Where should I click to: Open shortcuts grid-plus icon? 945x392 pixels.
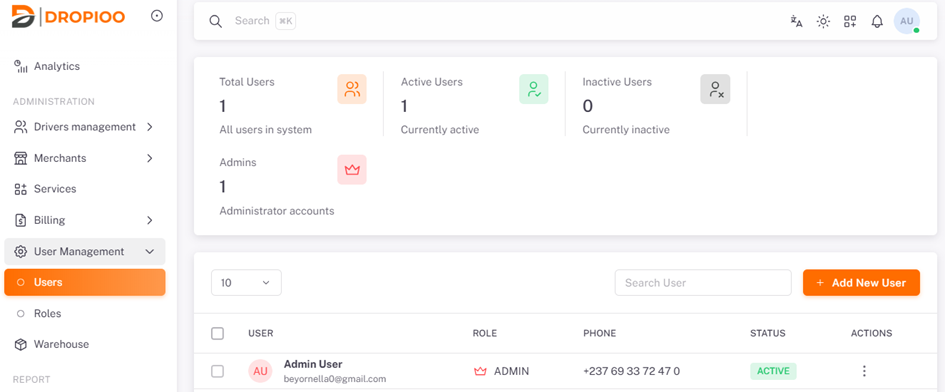coord(850,22)
